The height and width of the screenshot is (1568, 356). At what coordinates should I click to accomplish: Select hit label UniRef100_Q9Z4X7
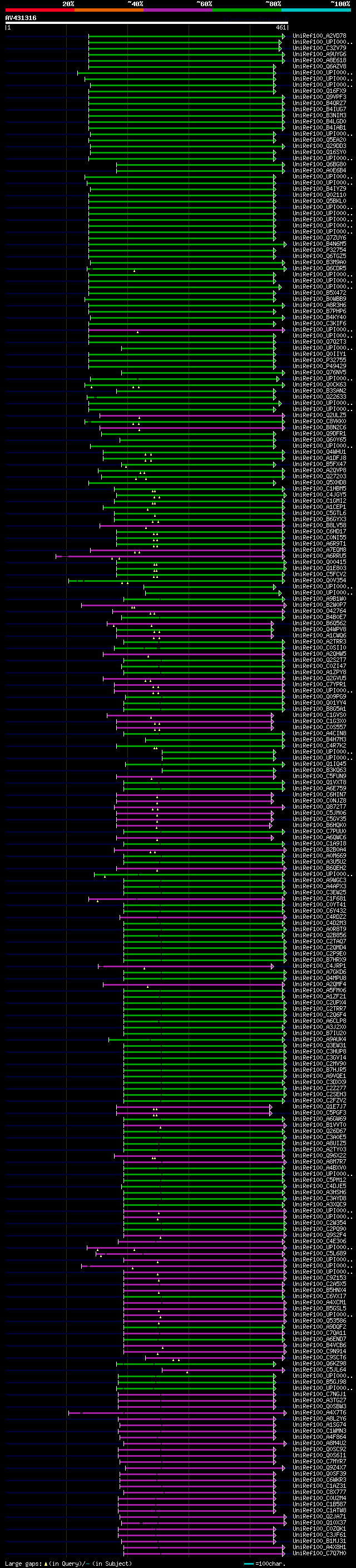click(x=319, y=1467)
